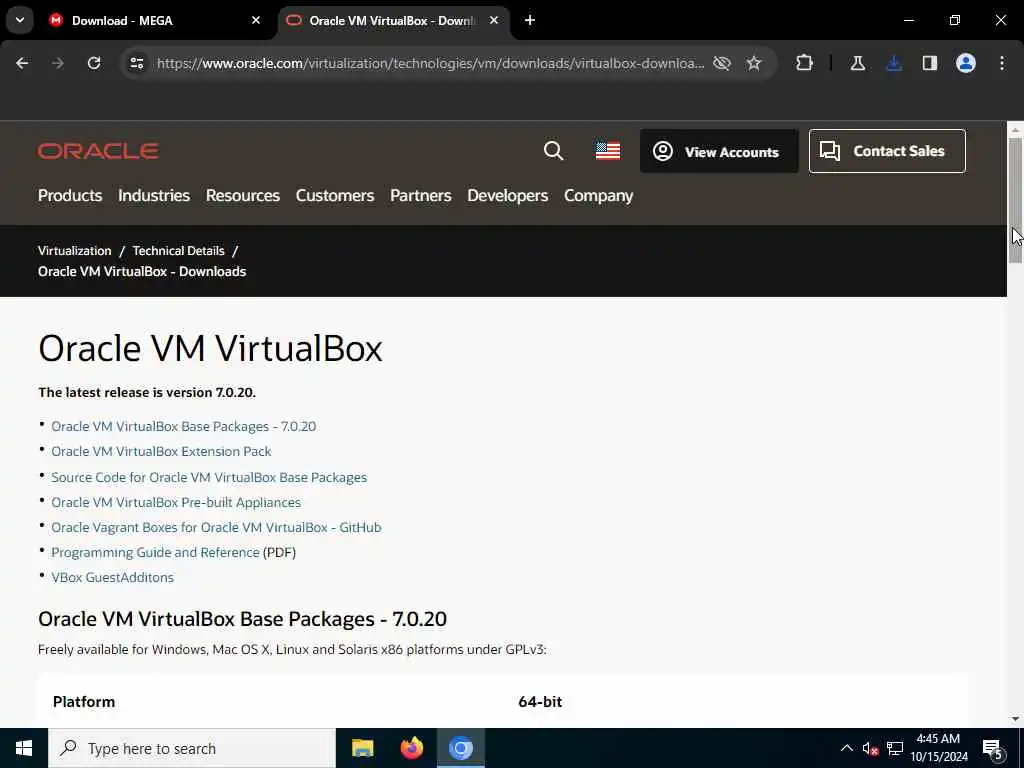Open Firefox from the taskbar

pos(411,748)
